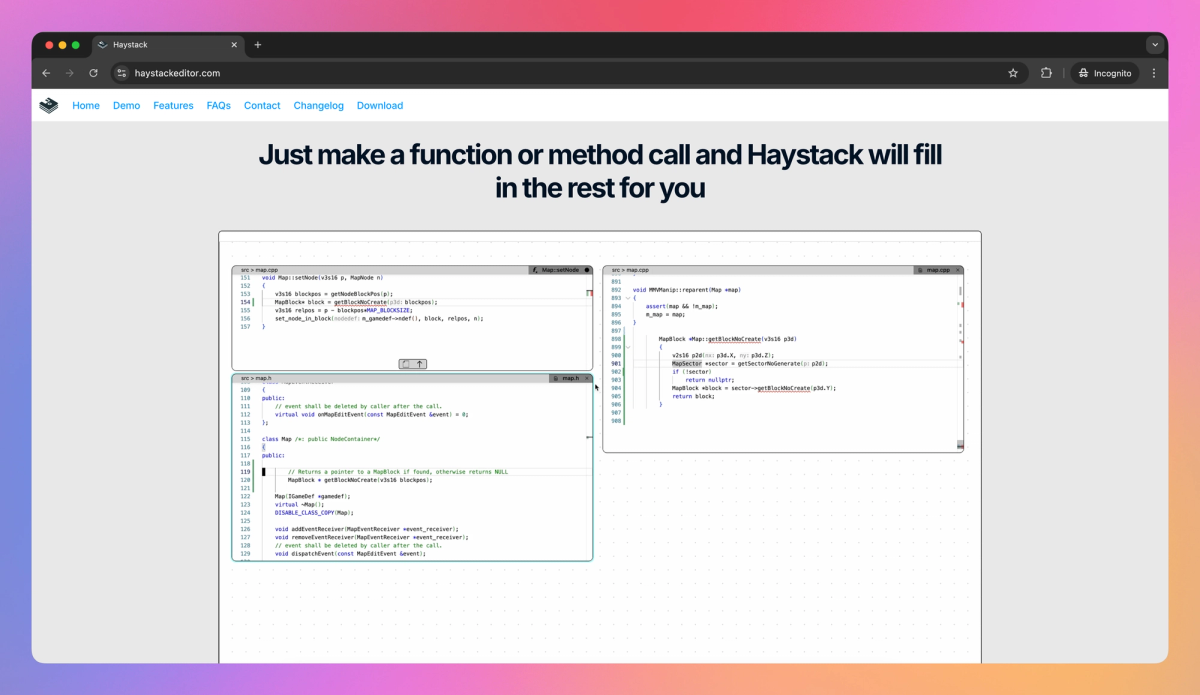Image resolution: width=1200 pixels, height=695 pixels.
Task: Select the Haystack browser tab
Action: pos(168,45)
